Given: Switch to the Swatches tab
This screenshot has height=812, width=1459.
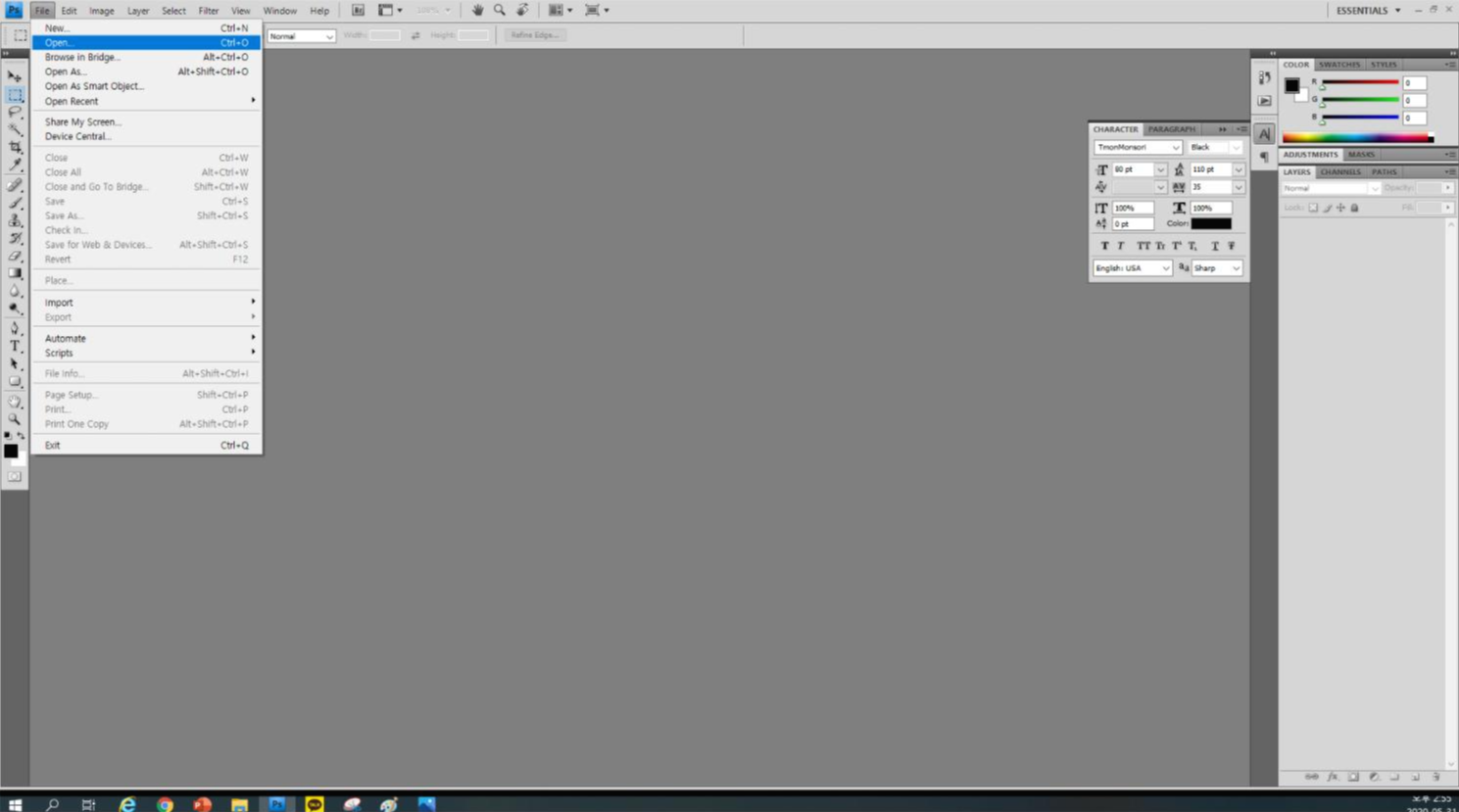Looking at the screenshot, I should pyautogui.click(x=1339, y=65).
